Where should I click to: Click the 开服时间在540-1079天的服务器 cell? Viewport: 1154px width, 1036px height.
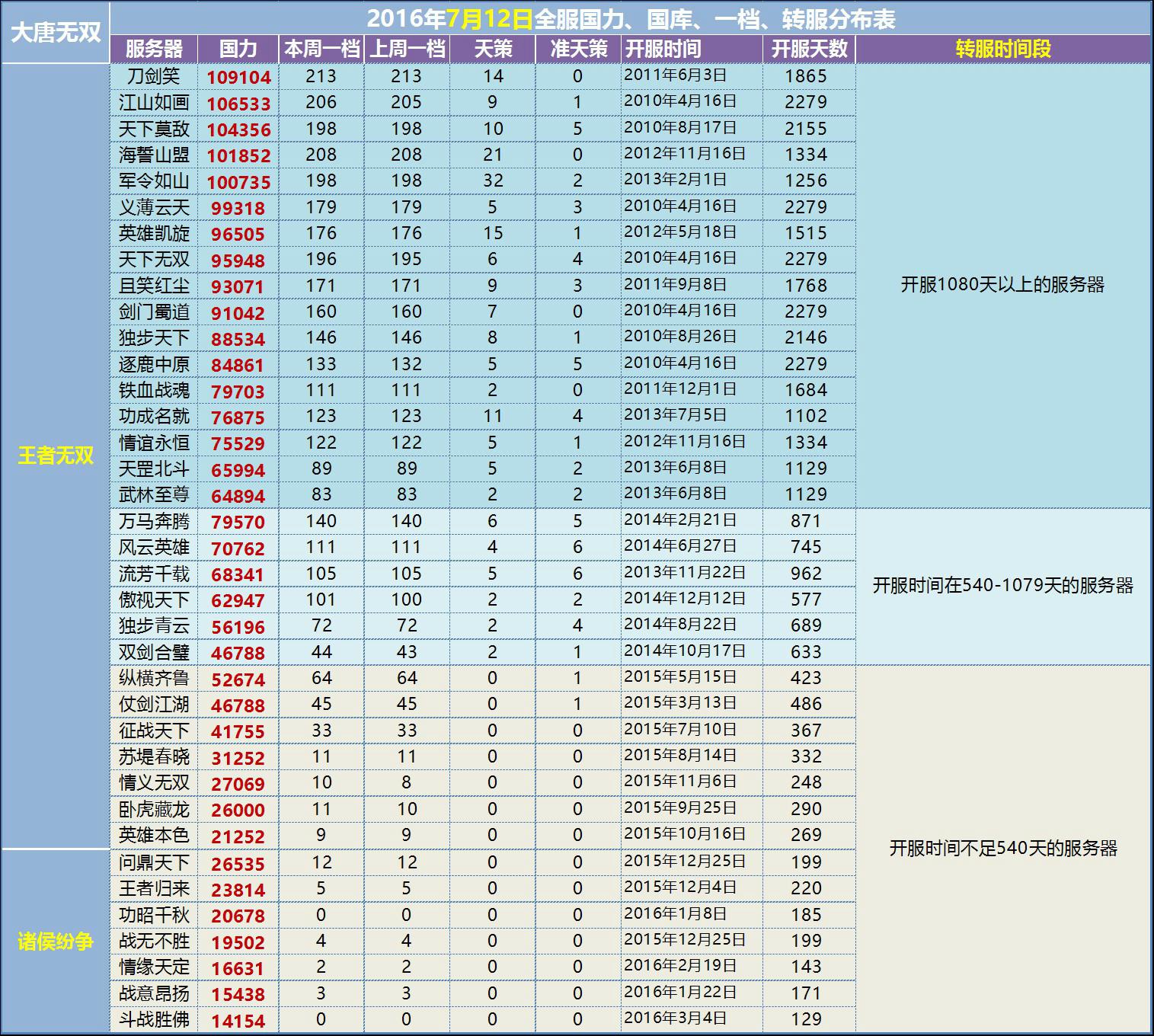(x=1003, y=586)
